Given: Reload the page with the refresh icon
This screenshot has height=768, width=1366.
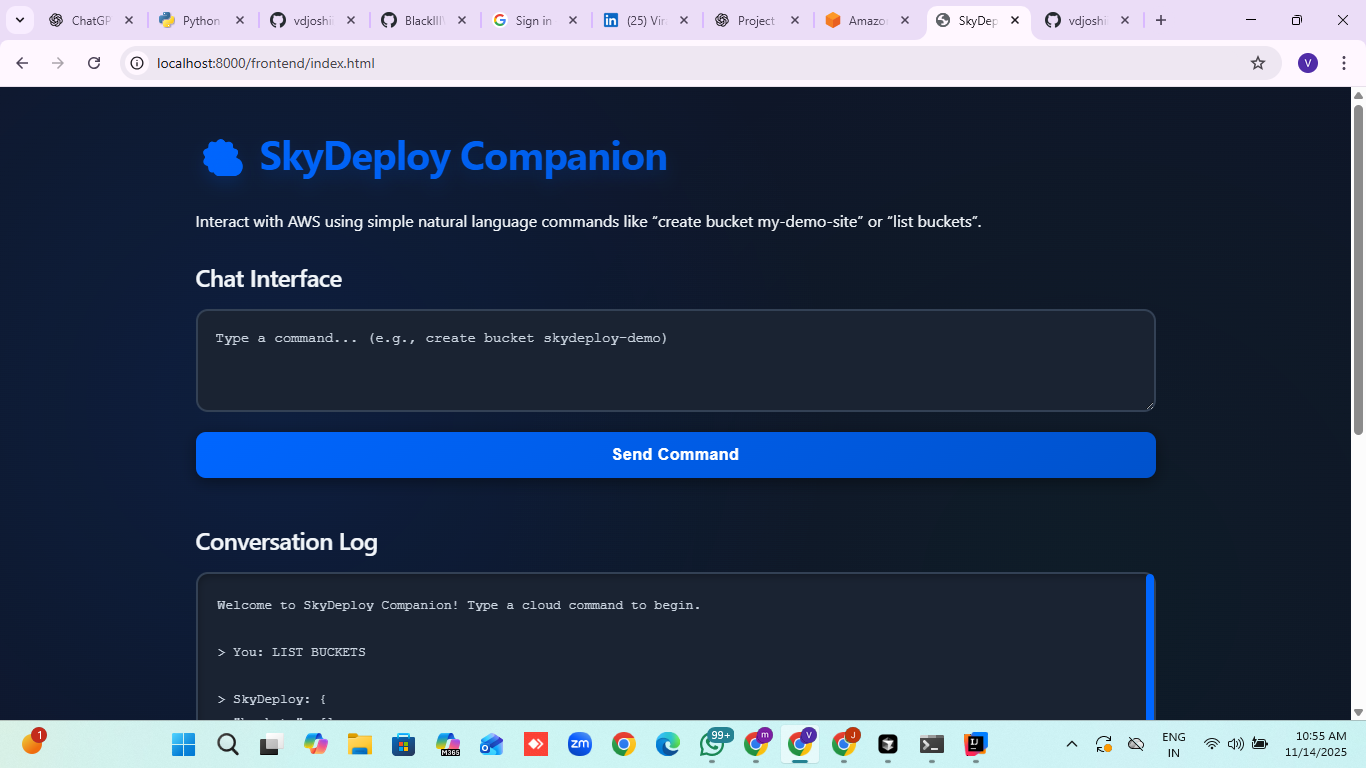Looking at the screenshot, I should 94,63.
